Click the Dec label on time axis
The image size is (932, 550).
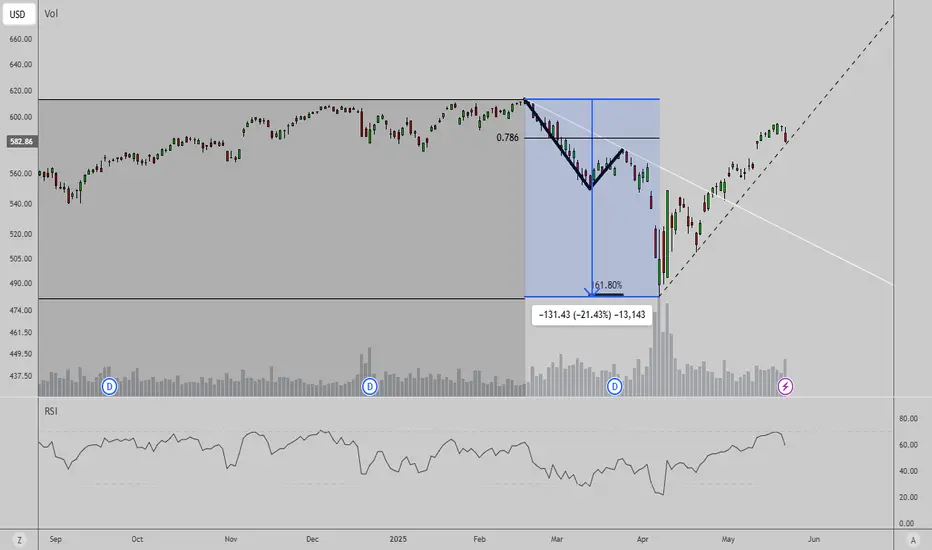click(312, 539)
